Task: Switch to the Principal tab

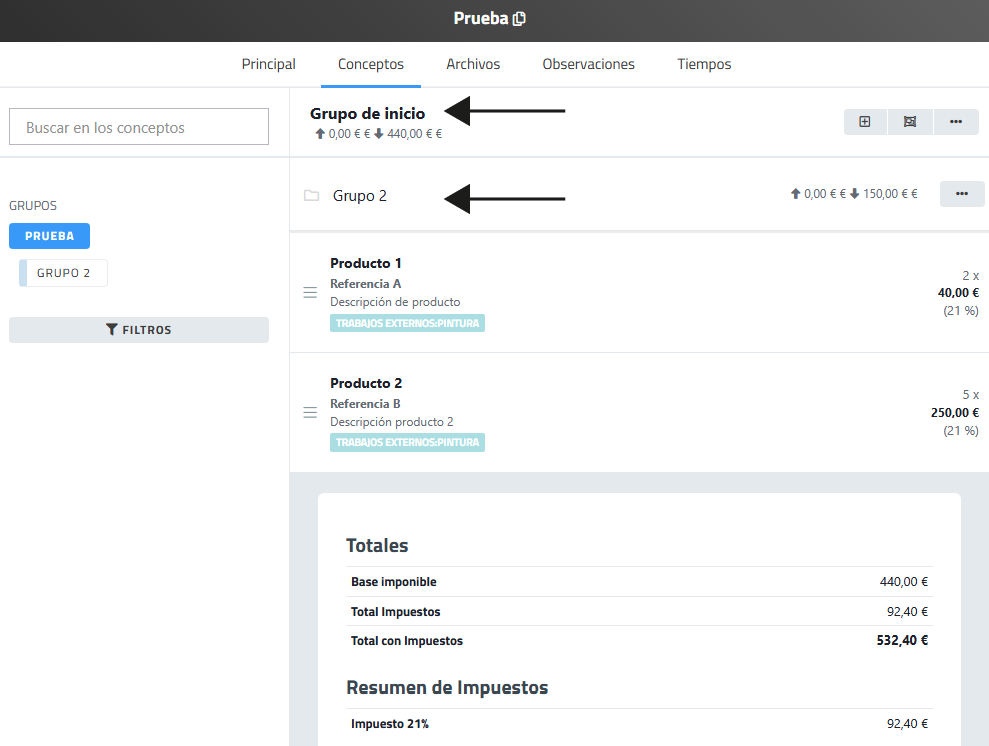Action: (269, 64)
